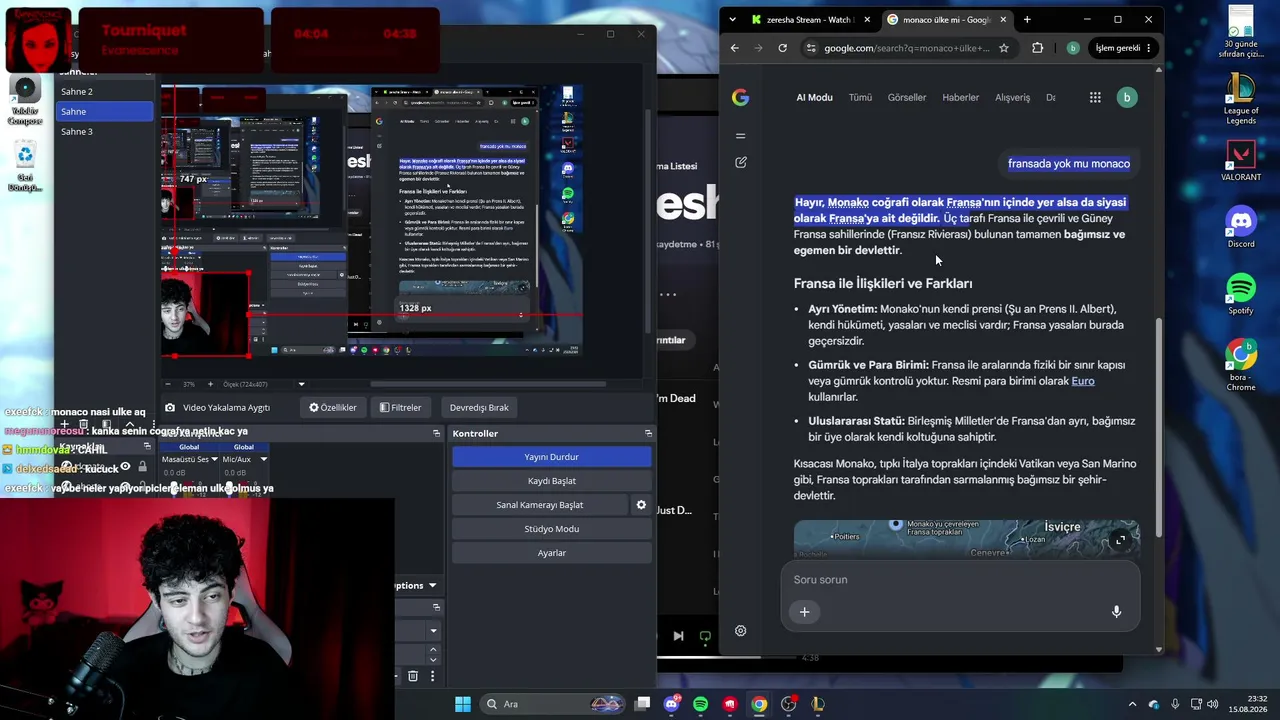This screenshot has height=720, width=1280.
Task: Show hidden system tray icons
Action: (x=1132, y=704)
